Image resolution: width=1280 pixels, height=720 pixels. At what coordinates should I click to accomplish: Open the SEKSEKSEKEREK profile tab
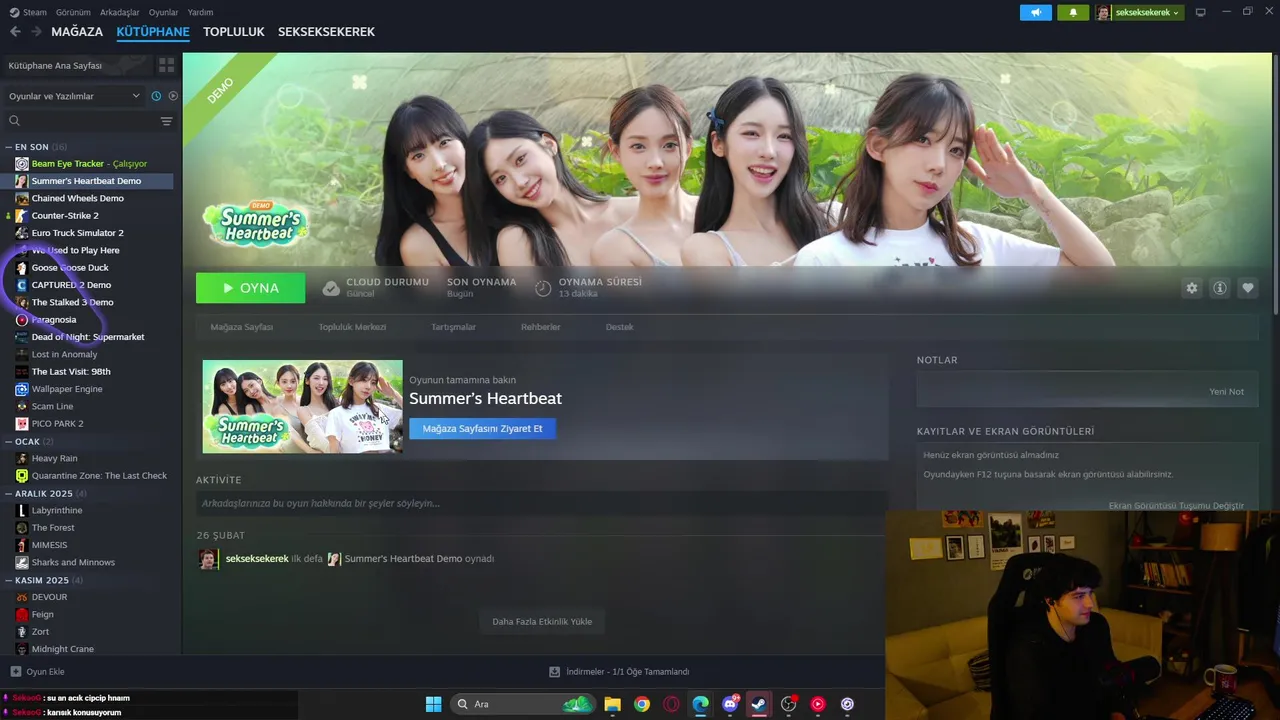326,32
